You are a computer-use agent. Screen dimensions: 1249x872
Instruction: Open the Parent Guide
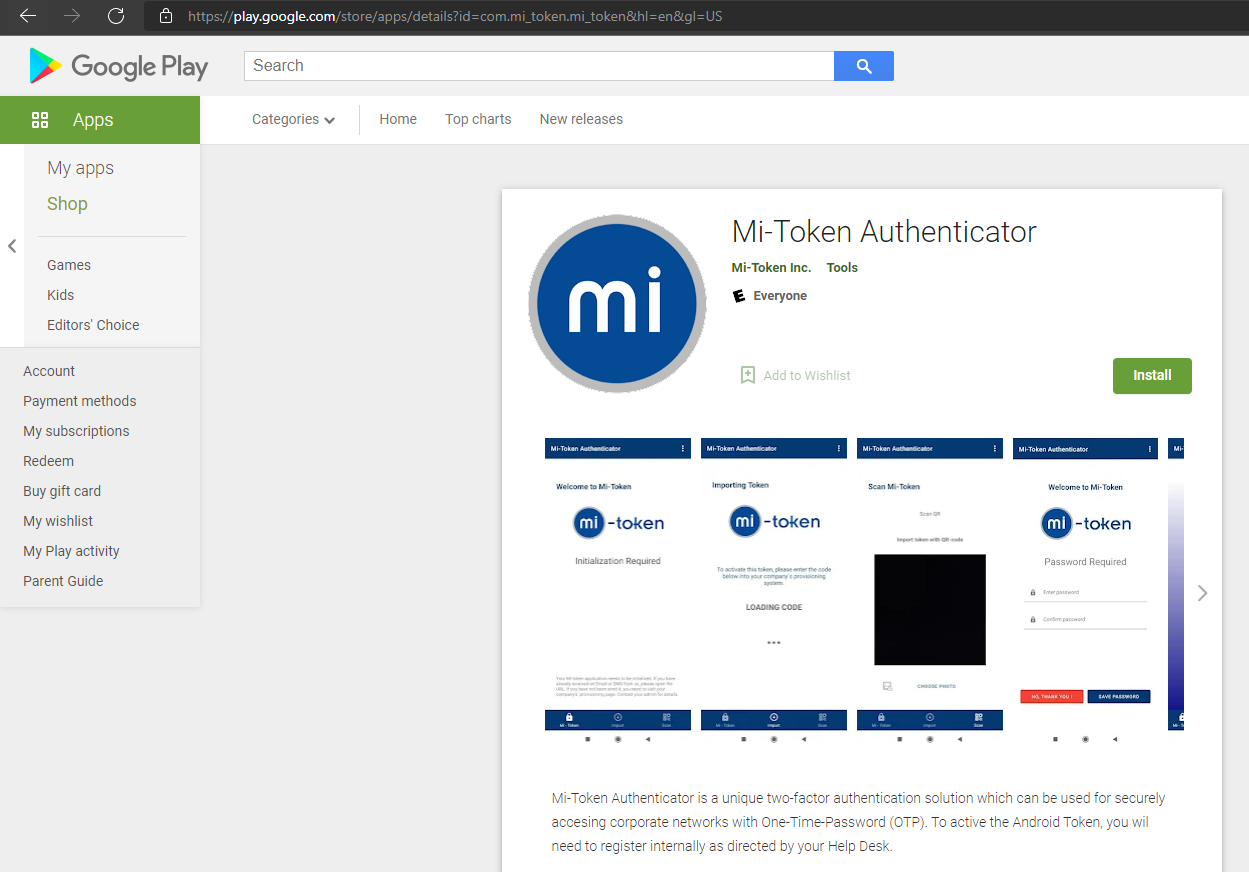click(x=63, y=581)
